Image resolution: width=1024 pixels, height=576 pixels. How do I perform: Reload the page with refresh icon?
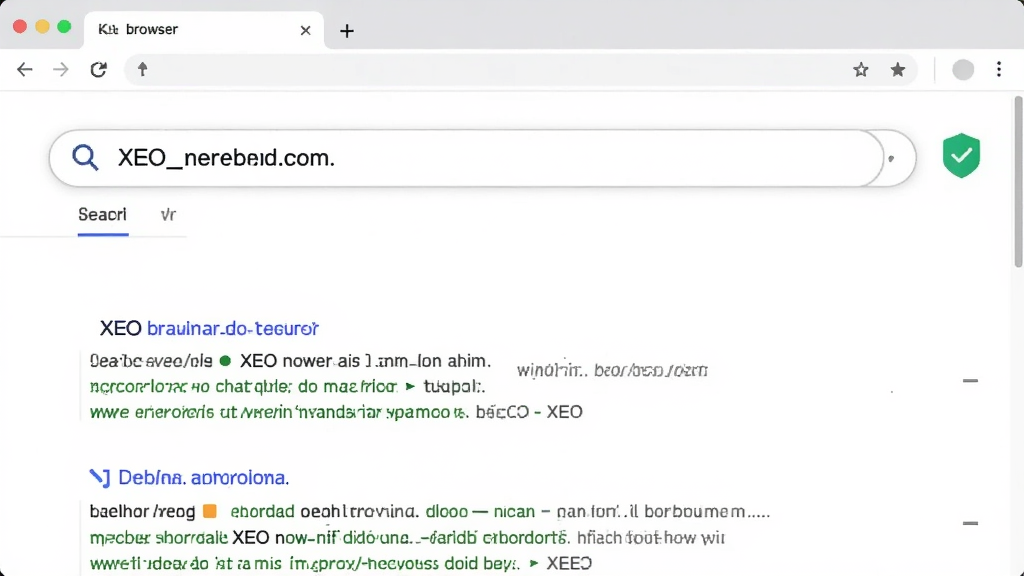click(x=99, y=69)
